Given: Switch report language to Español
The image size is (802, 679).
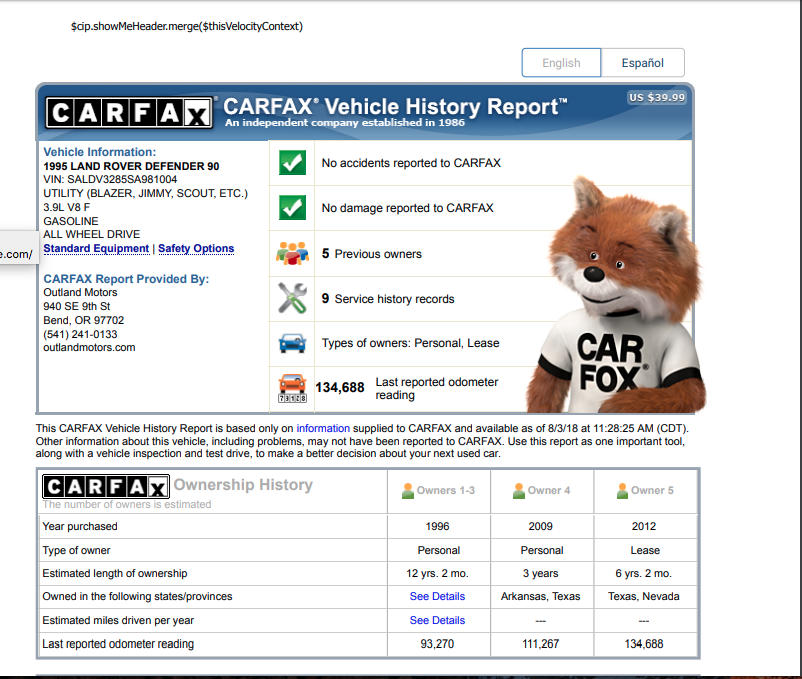Looking at the screenshot, I should coord(642,63).
